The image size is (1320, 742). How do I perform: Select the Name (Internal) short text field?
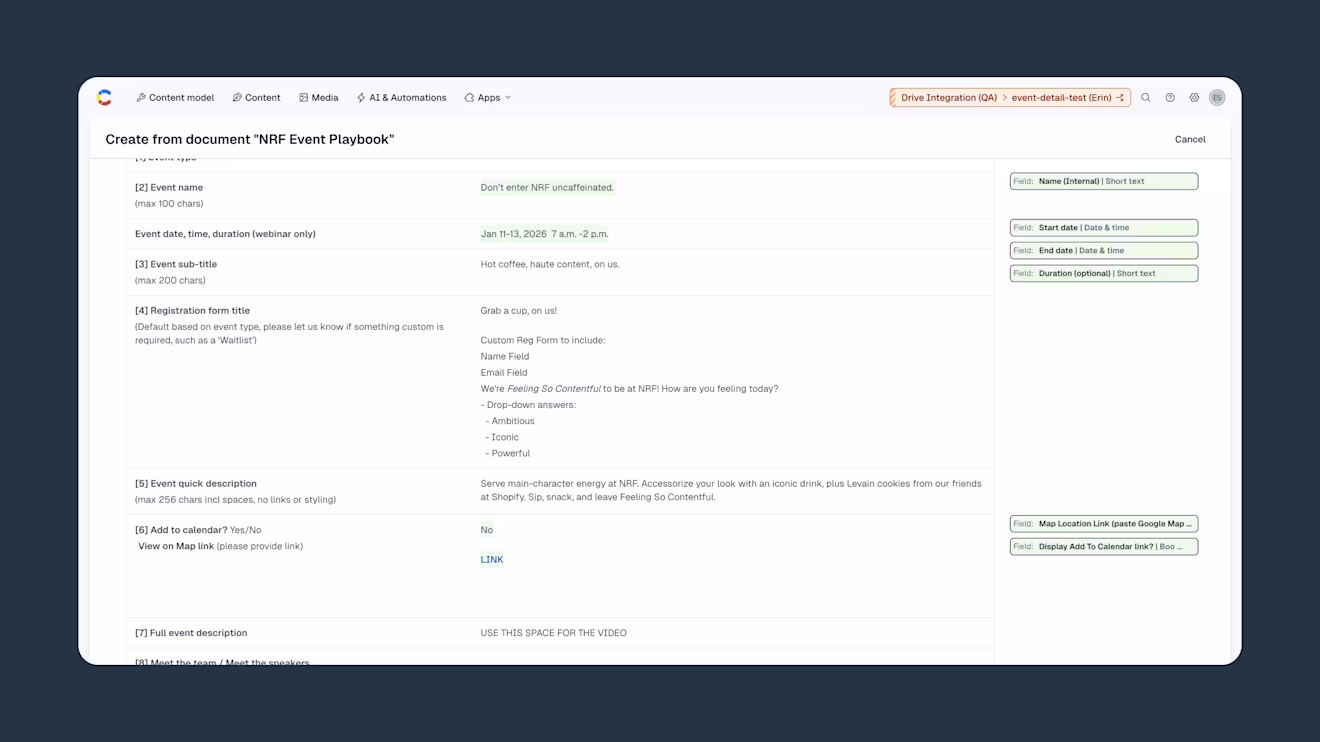[x=1104, y=181]
